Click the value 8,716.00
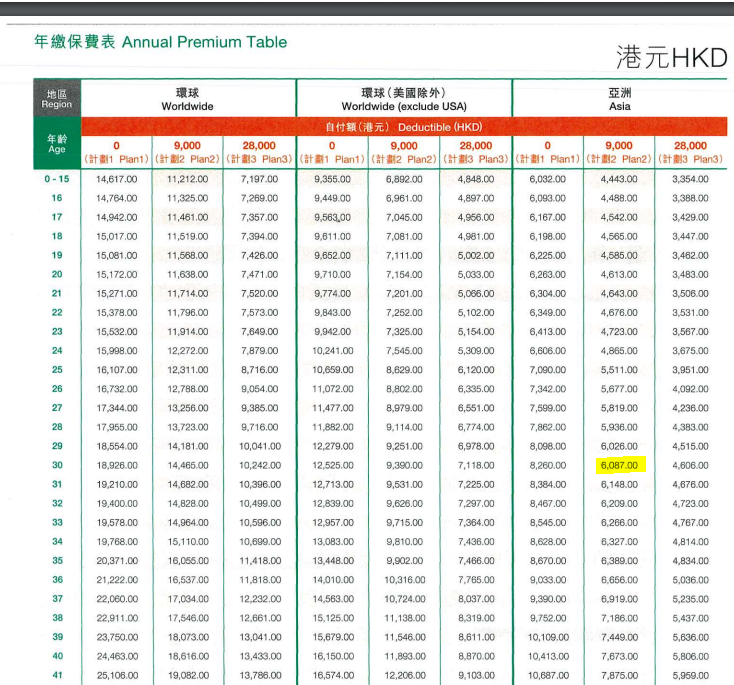This screenshot has height=685, width=734. click(x=259, y=370)
